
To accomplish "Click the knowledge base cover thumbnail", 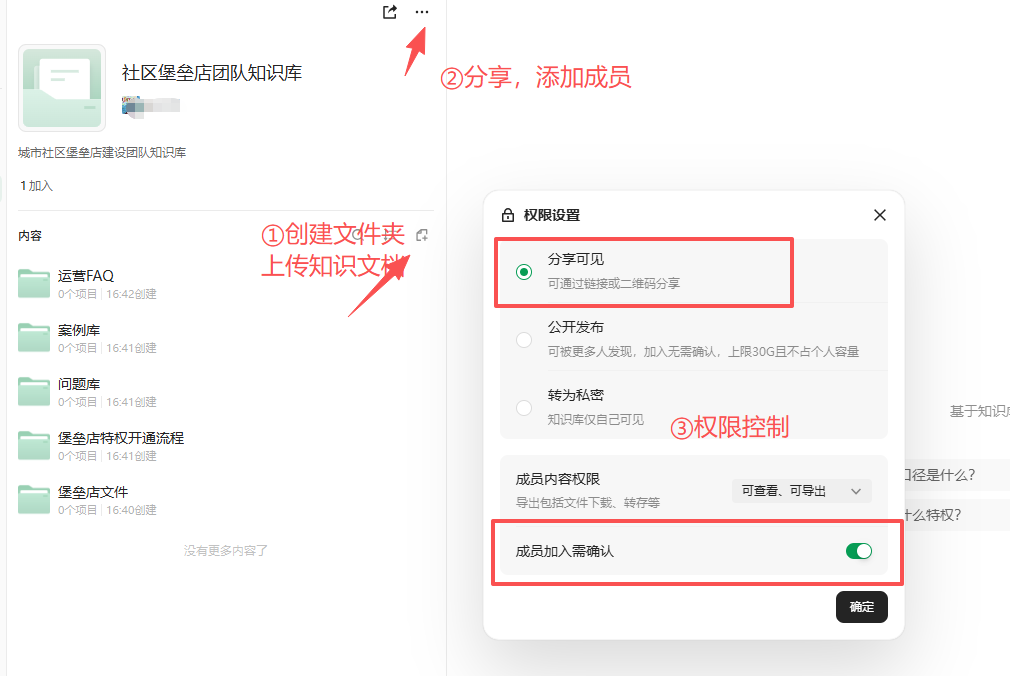I will 61,87.
